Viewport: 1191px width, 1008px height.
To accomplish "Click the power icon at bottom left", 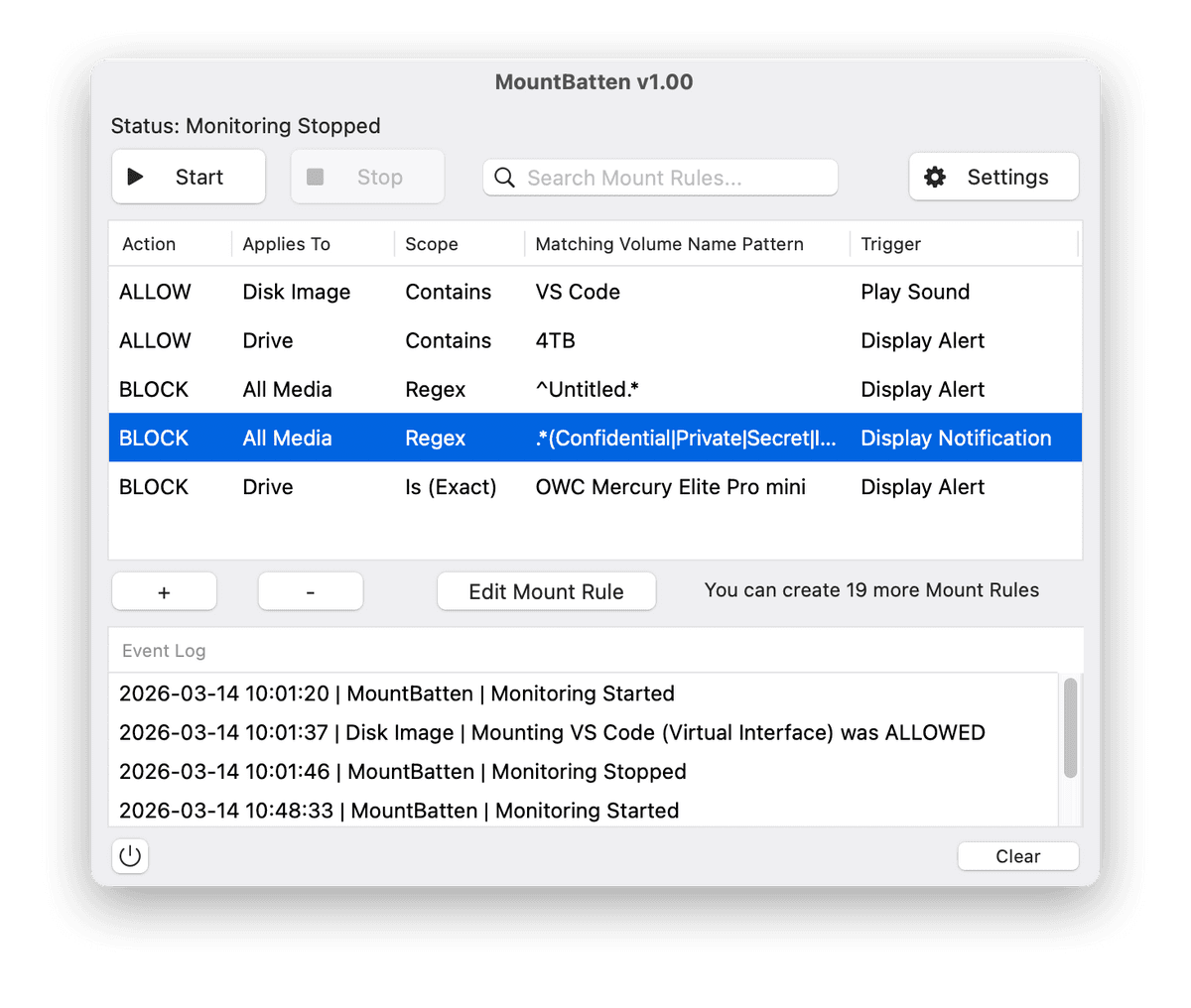I will pos(130,856).
